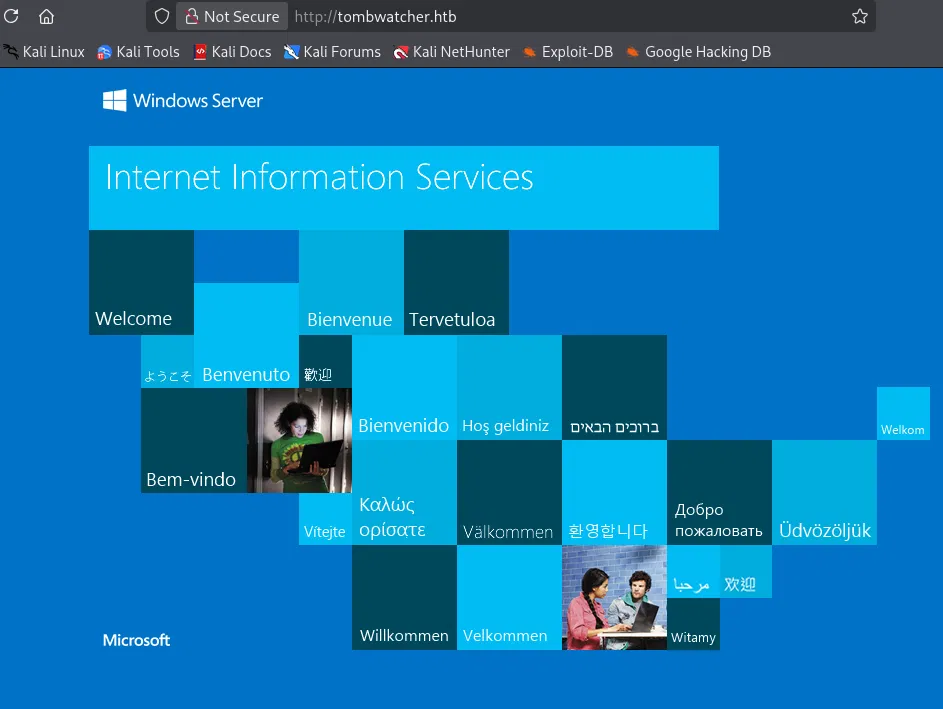
Task: Click the Καλώς ορίσατε tile
Action: coord(404,493)
